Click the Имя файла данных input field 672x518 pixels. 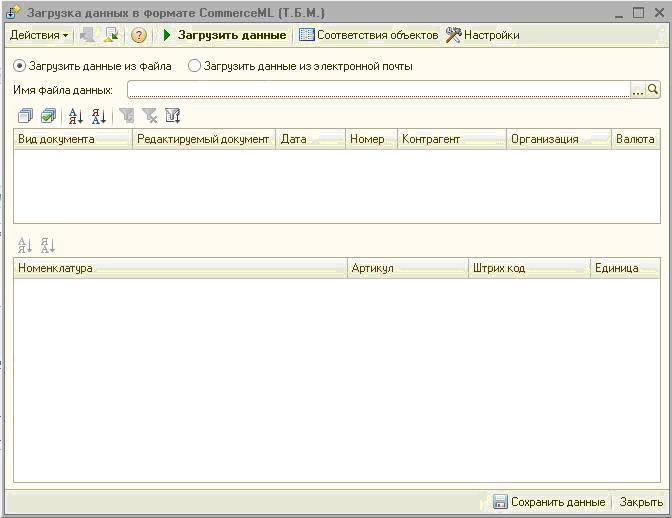(x=378, y=91)
